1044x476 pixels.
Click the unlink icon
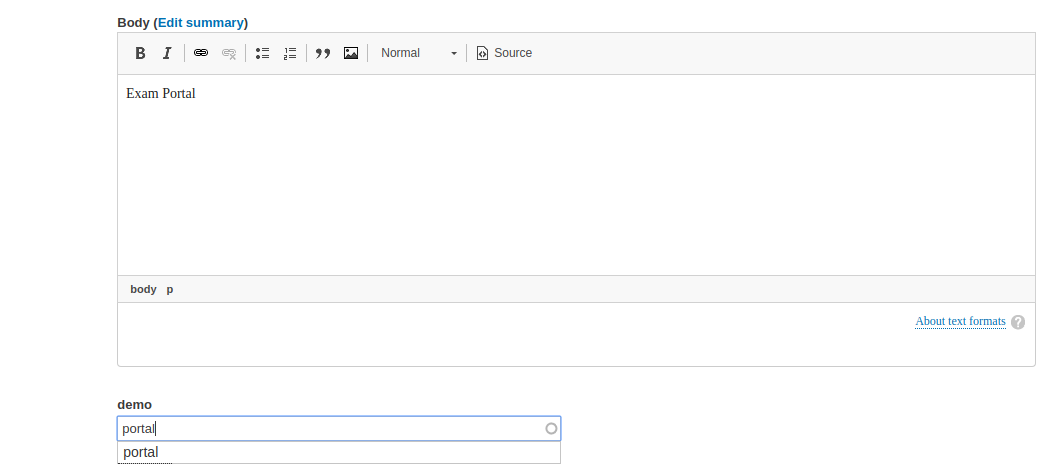[229, 53]
